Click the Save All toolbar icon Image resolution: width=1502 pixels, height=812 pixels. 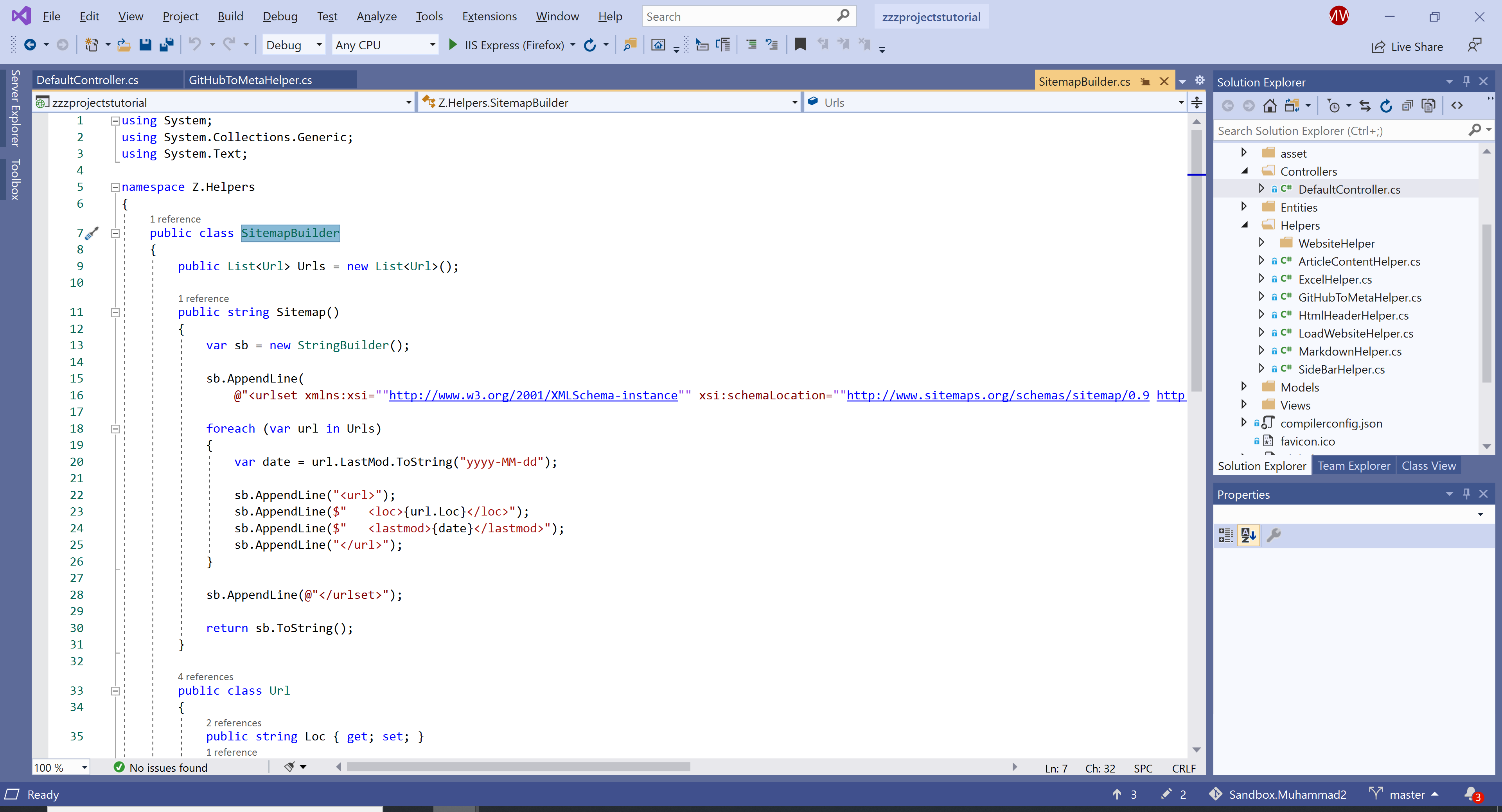tap(167, 45)
